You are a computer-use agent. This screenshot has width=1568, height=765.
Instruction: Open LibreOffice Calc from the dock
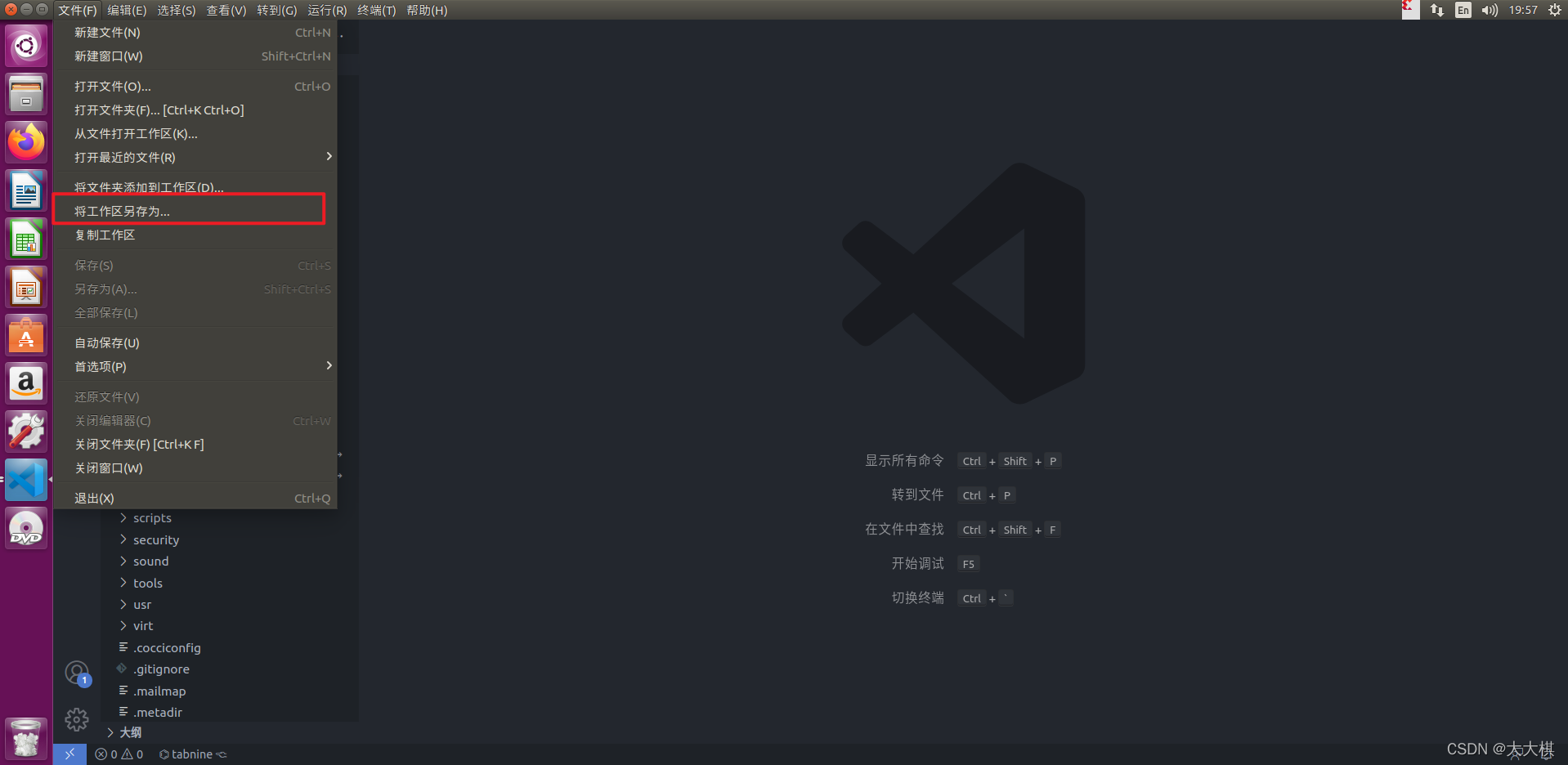[x=26, y=239]
